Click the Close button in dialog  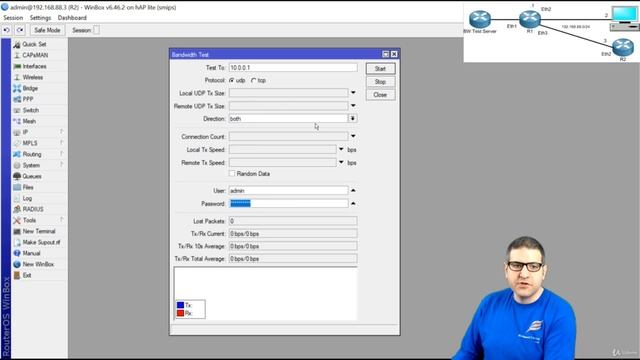point(380,95)
